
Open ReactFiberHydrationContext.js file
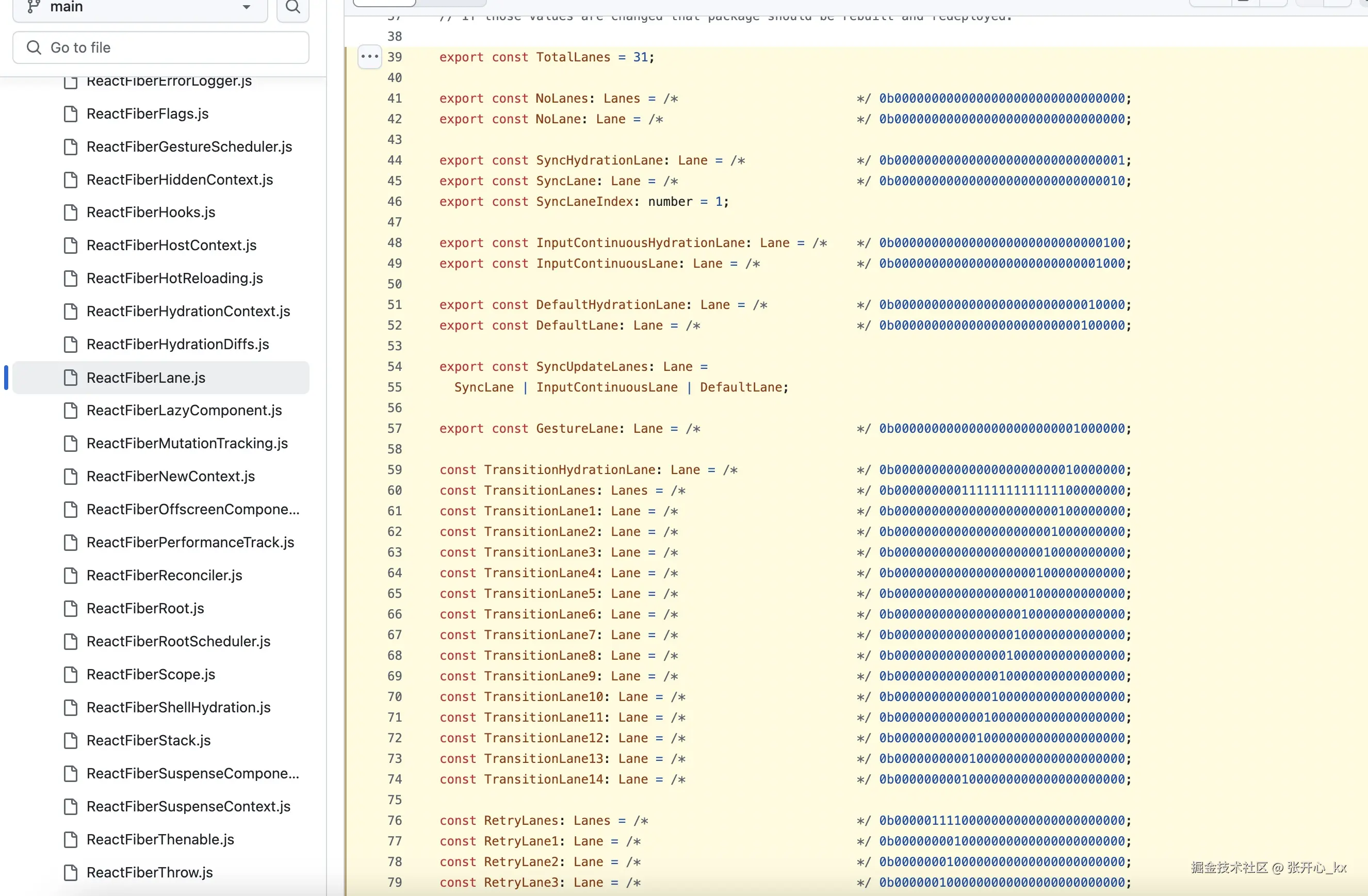tap(188, 312)
